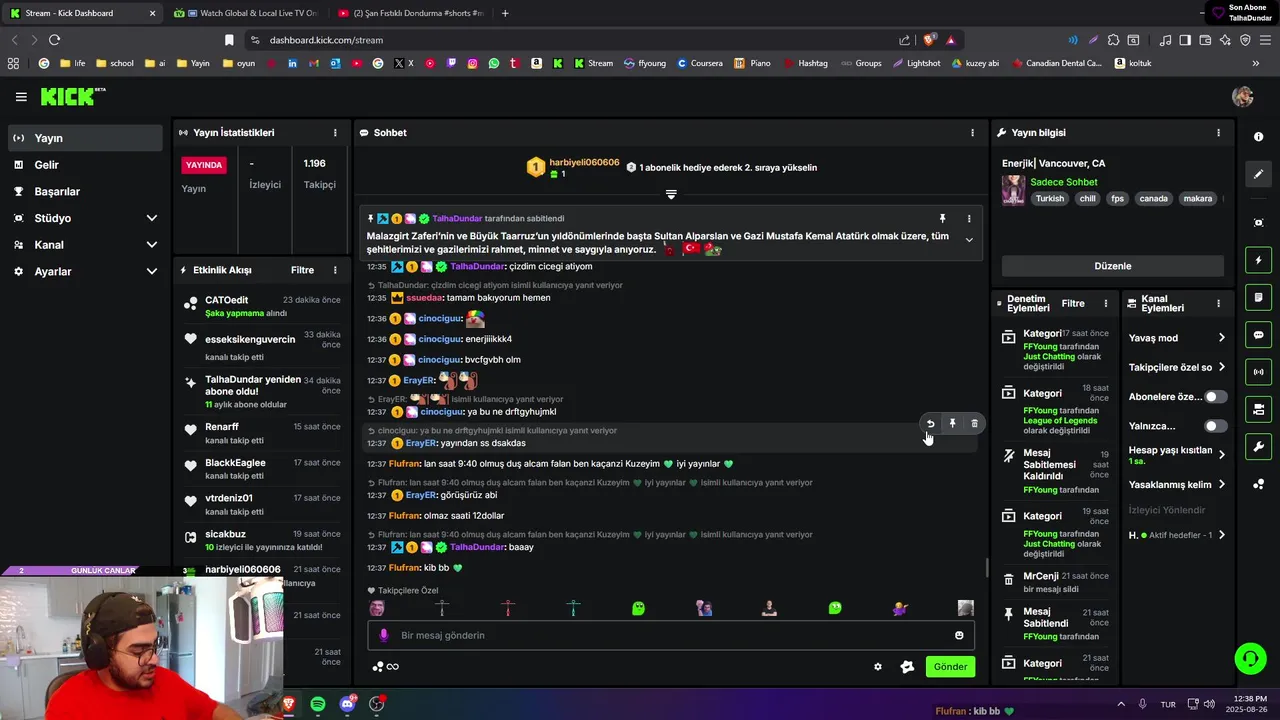Open Yayın bilgisi panel three-dot menu
The width and height of the screenshot is (1280, 720).
1218,133
